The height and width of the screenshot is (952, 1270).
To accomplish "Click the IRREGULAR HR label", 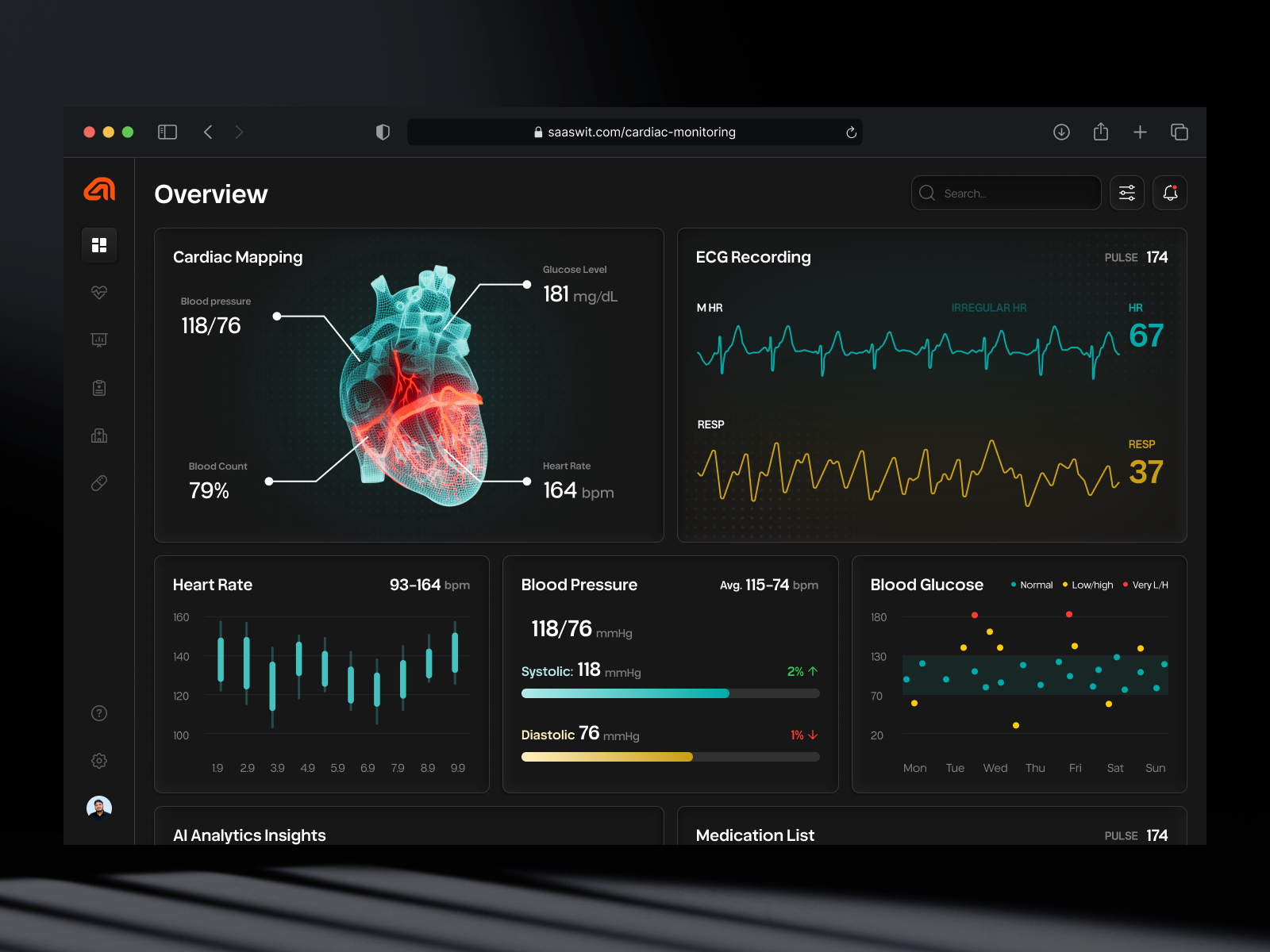I will pos(989,308).
